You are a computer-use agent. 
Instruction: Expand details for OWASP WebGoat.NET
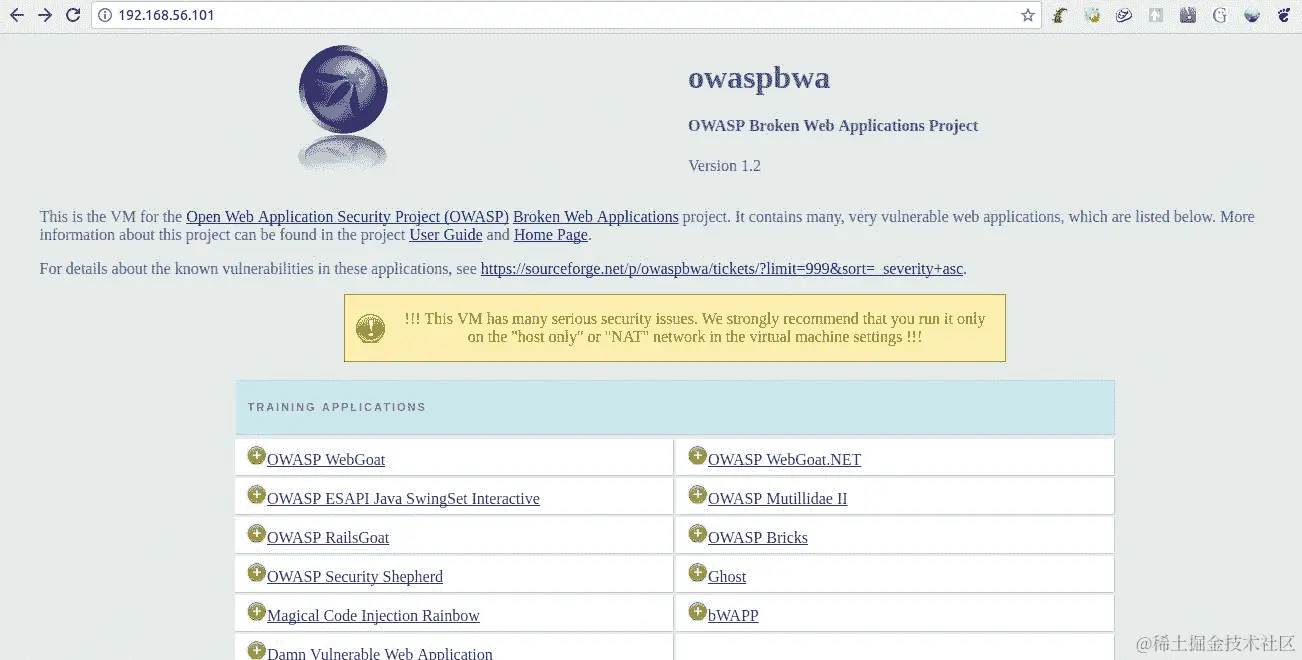697,456
